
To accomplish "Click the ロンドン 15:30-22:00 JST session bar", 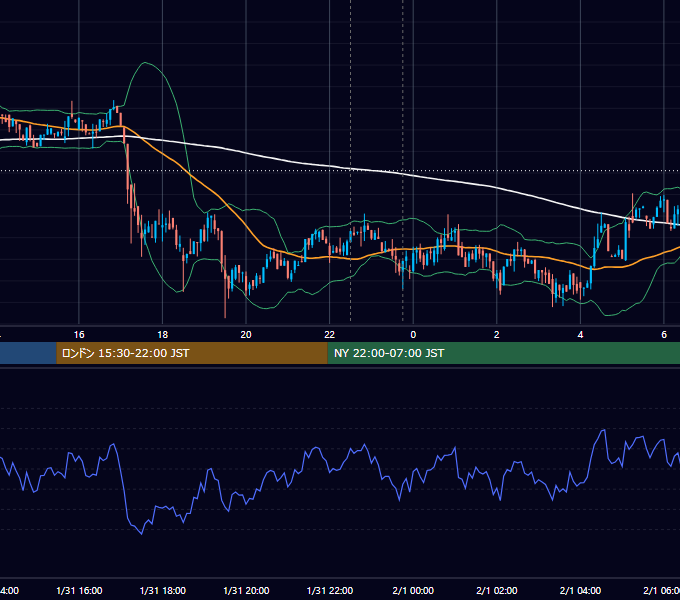I will [192, 353].
